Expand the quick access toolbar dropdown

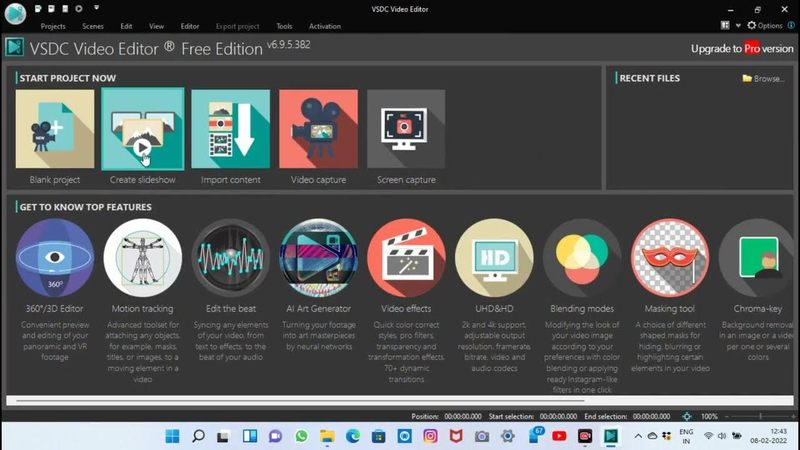[96, 8]
